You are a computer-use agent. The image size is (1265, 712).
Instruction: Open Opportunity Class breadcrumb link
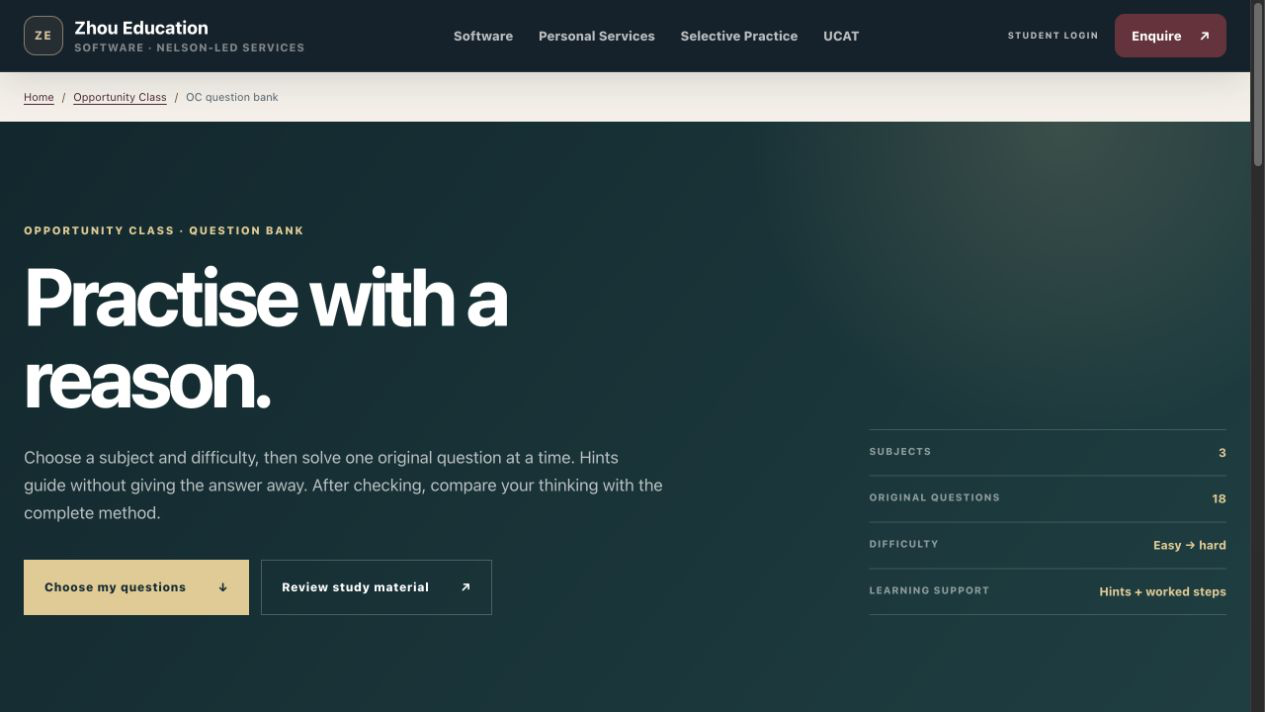(120, 97)
